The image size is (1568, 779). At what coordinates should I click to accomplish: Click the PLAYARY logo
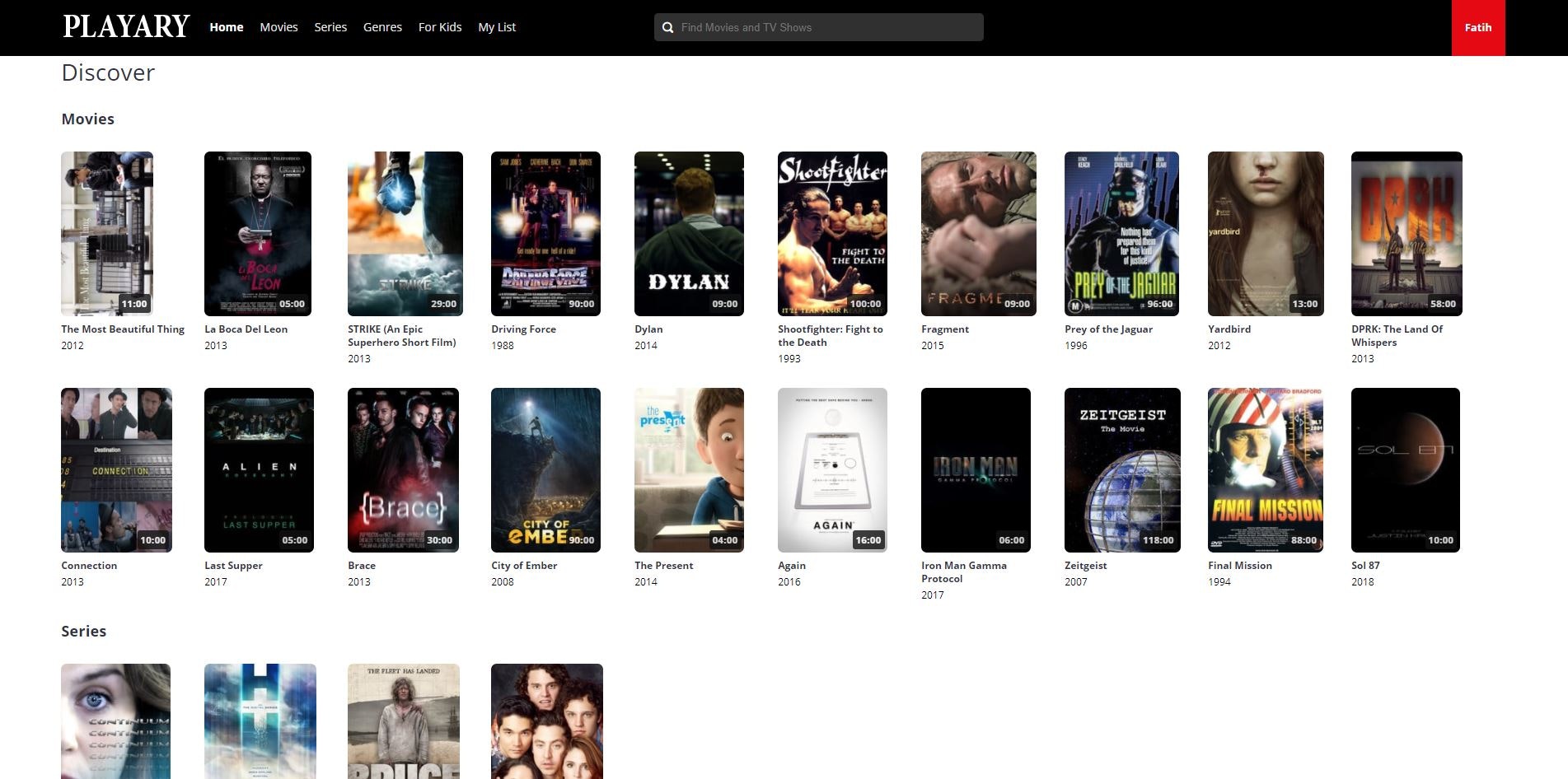pyautogui.click(x=125, y=26)
